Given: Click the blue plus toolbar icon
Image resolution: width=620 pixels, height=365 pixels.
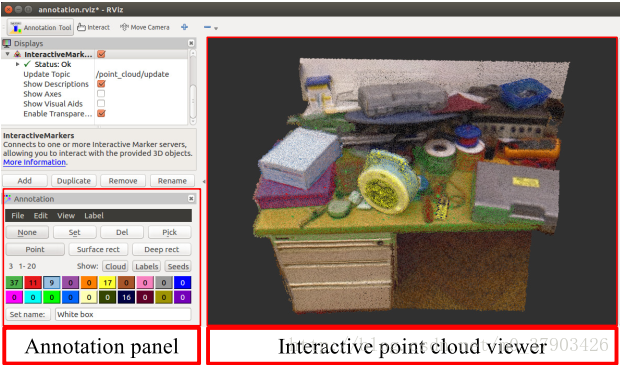Looking at the screenshot, I should (184, 27).
